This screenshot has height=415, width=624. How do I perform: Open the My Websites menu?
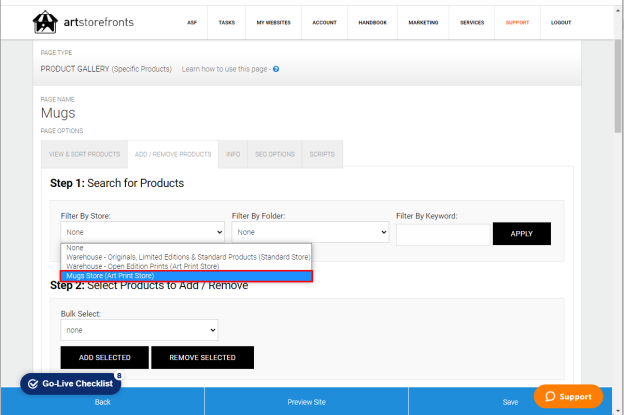[x=273, y=23]
